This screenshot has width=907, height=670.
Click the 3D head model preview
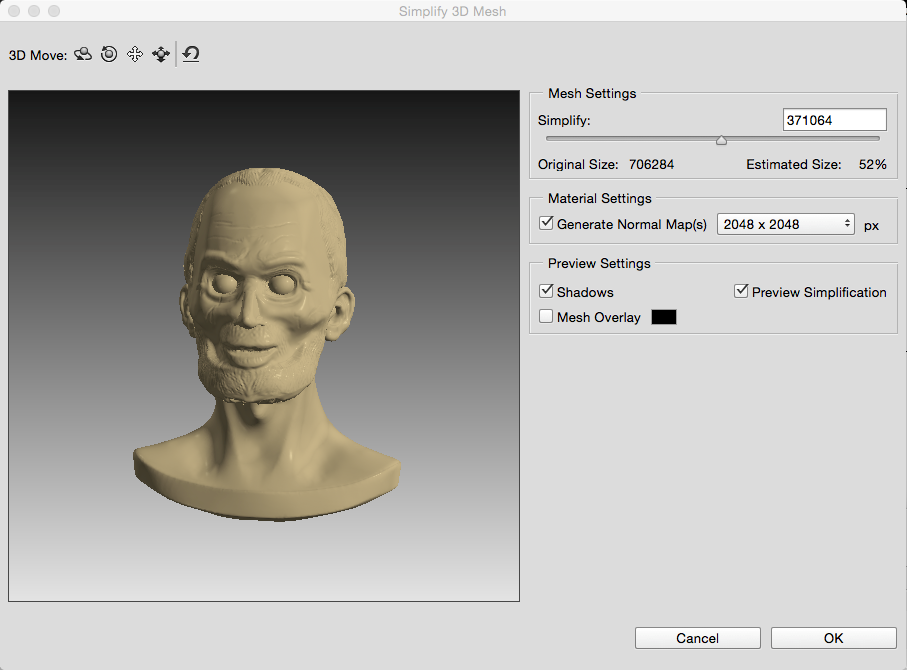[267, 345]
